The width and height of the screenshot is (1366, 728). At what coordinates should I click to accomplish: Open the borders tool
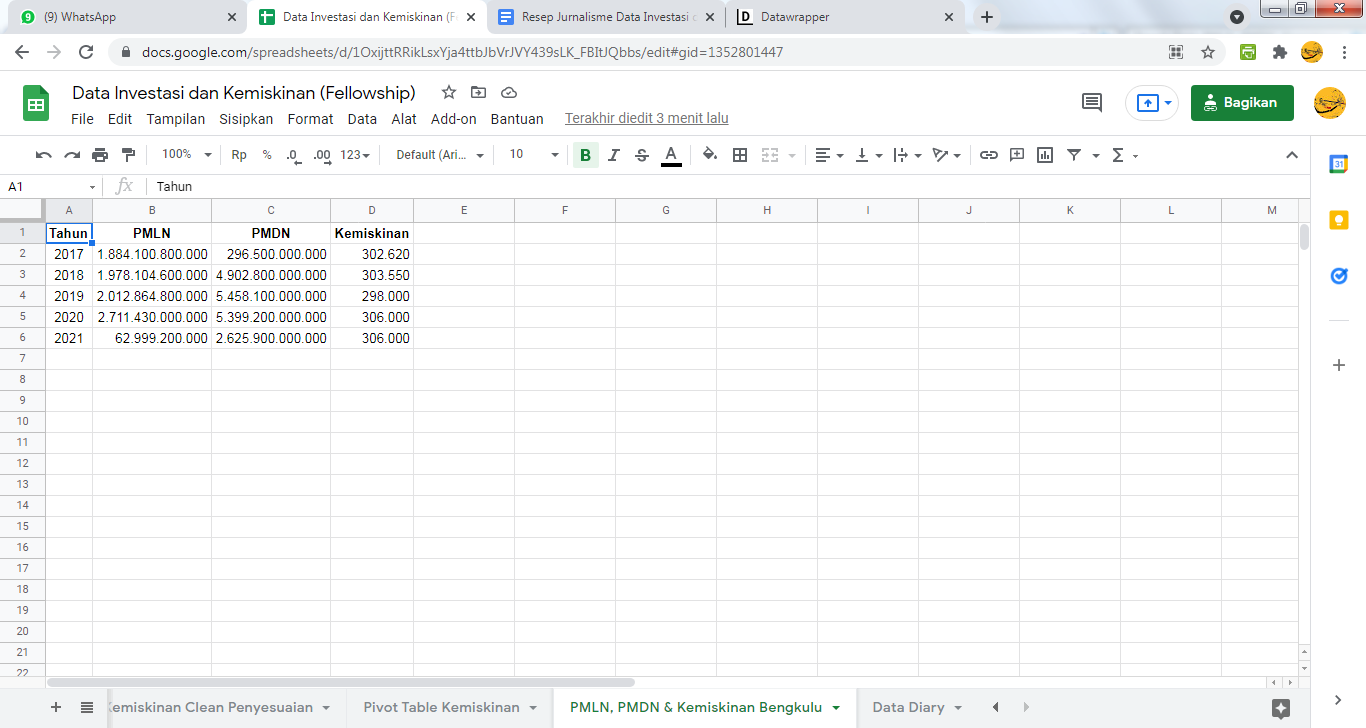click(740, 155)
